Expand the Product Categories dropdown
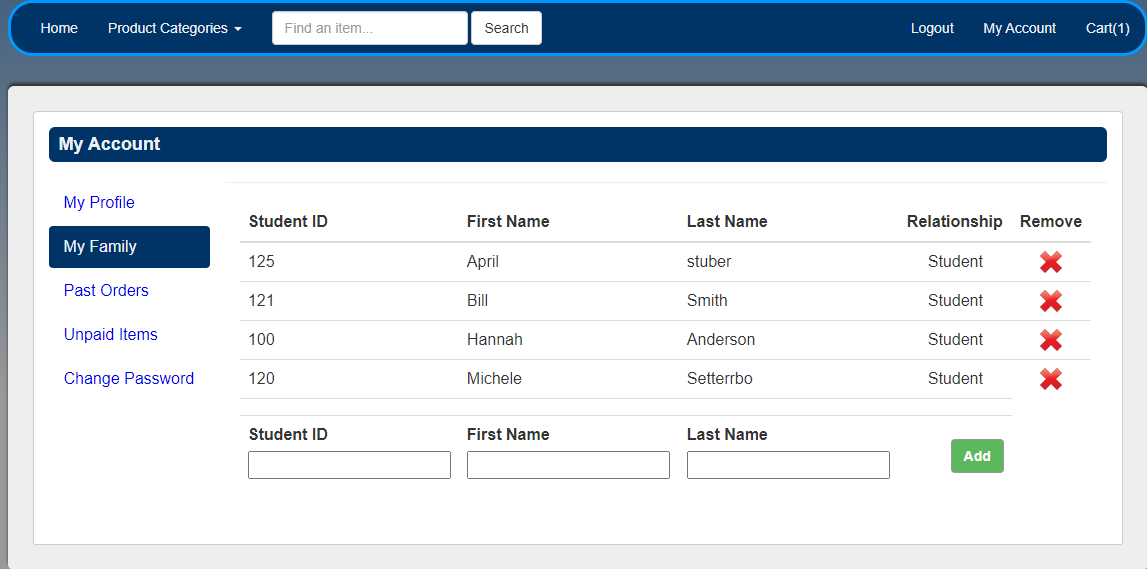 coord(174,28)
